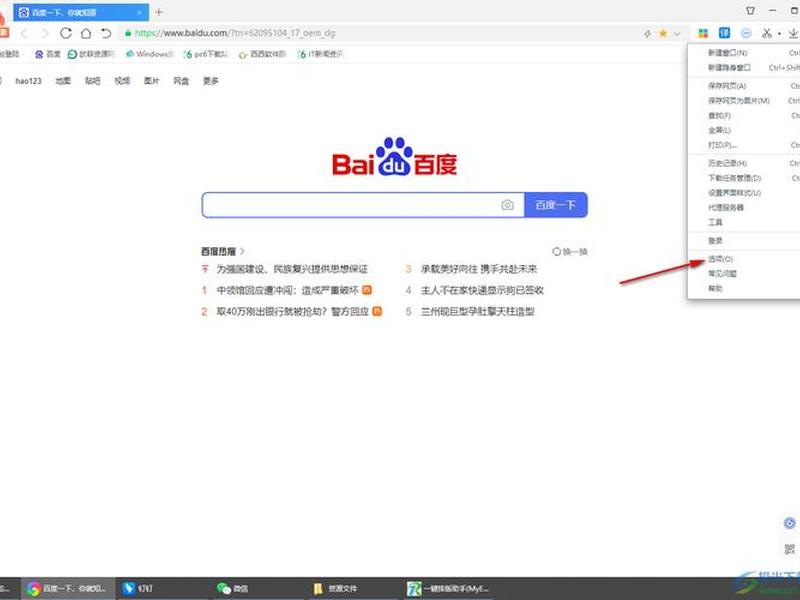Open the home page via house icon
800x600 pixels.
tap(86, 33)
